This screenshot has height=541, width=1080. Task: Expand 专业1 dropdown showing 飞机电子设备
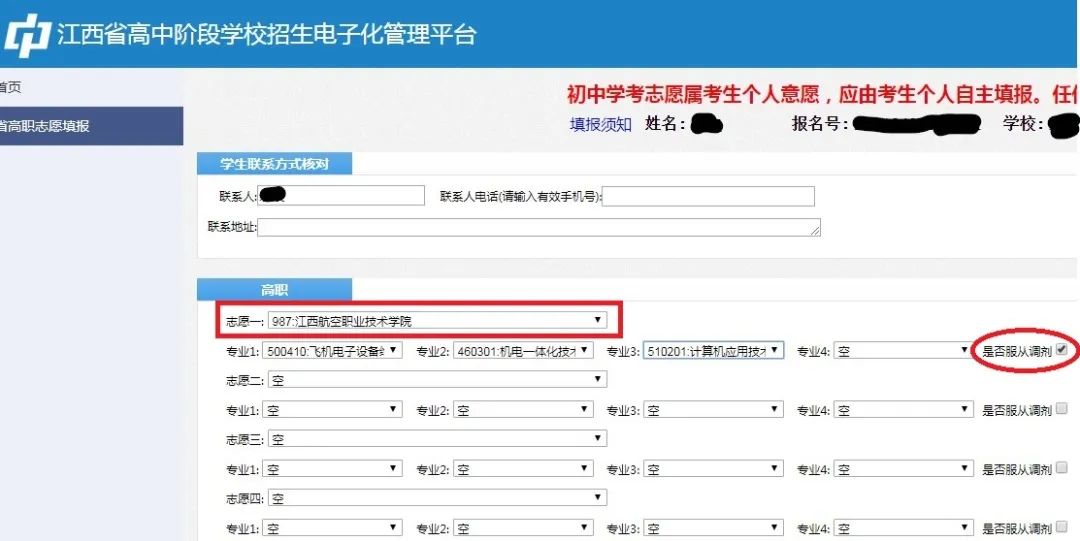click(x=332, y=351)
